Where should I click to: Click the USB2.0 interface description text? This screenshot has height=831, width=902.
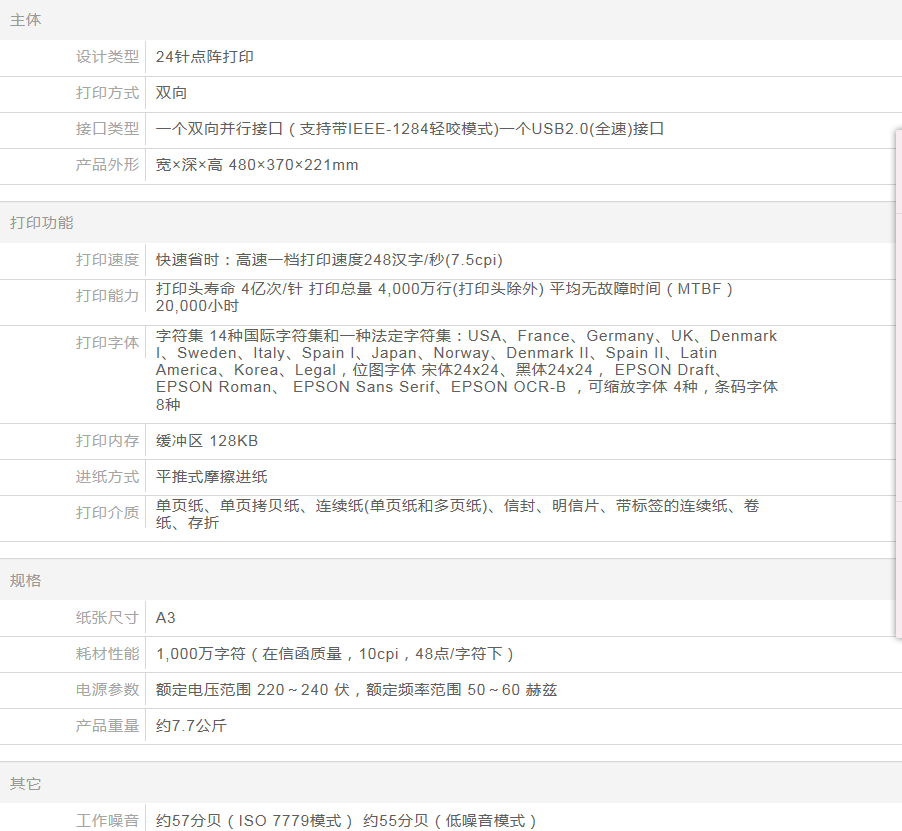[582, 129]
